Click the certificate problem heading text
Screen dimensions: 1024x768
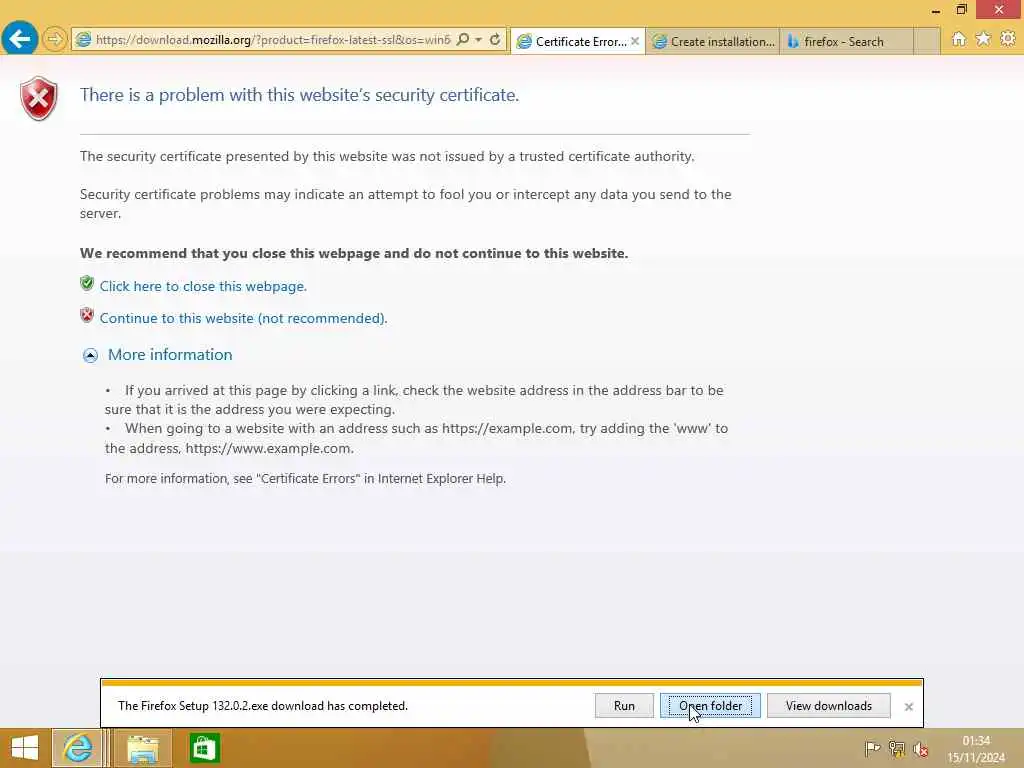pos(299,95)
